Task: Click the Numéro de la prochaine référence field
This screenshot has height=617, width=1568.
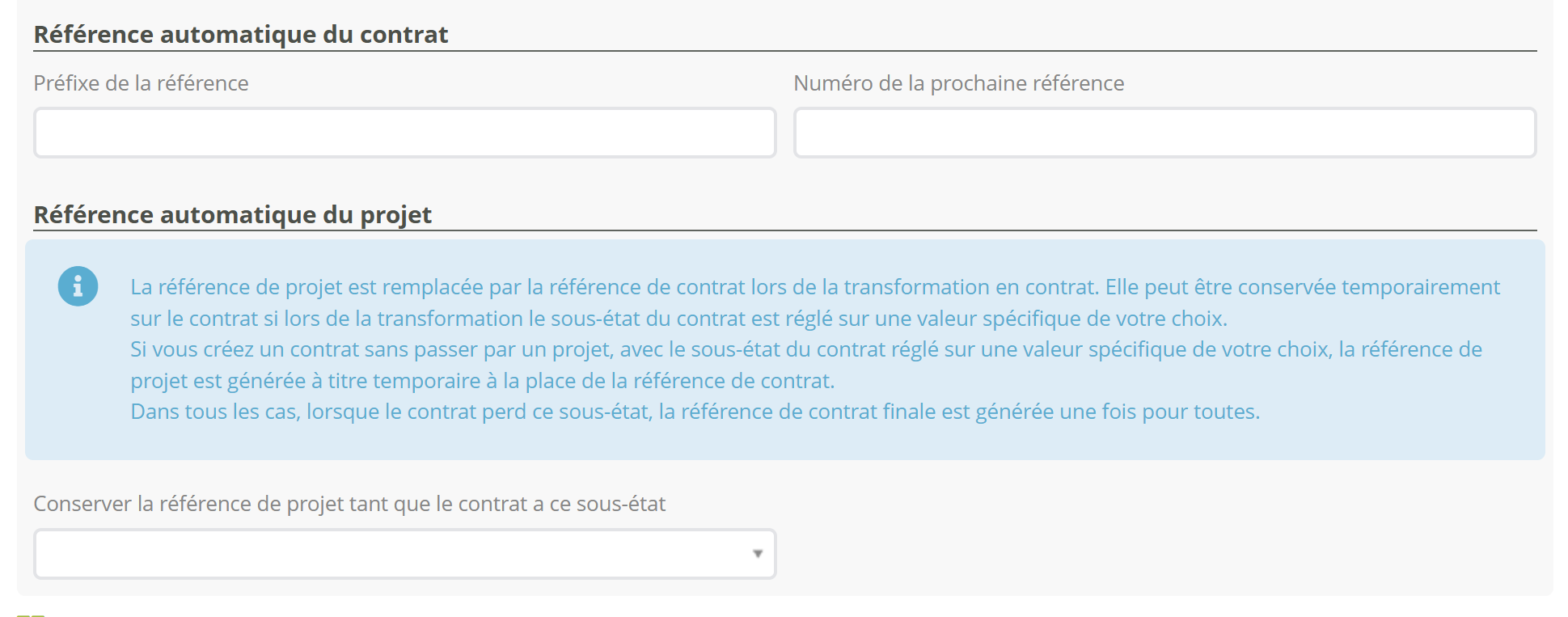Action: 1165,133
